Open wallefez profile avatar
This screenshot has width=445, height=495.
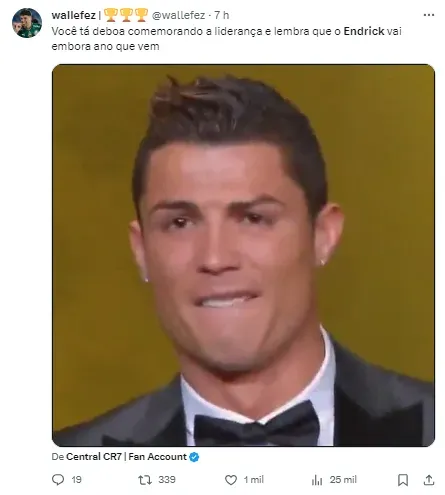27,23
